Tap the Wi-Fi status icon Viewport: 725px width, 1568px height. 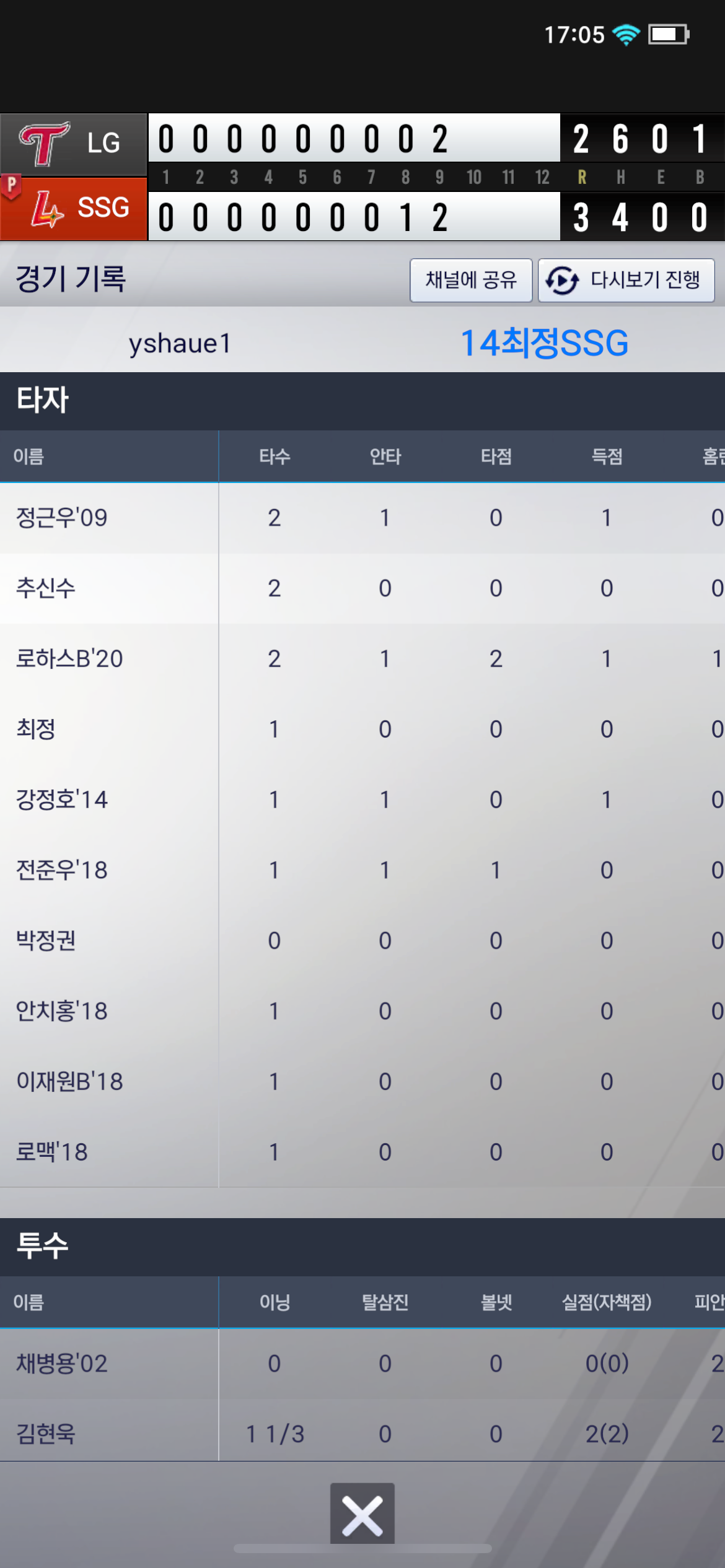tap(626, 35)
